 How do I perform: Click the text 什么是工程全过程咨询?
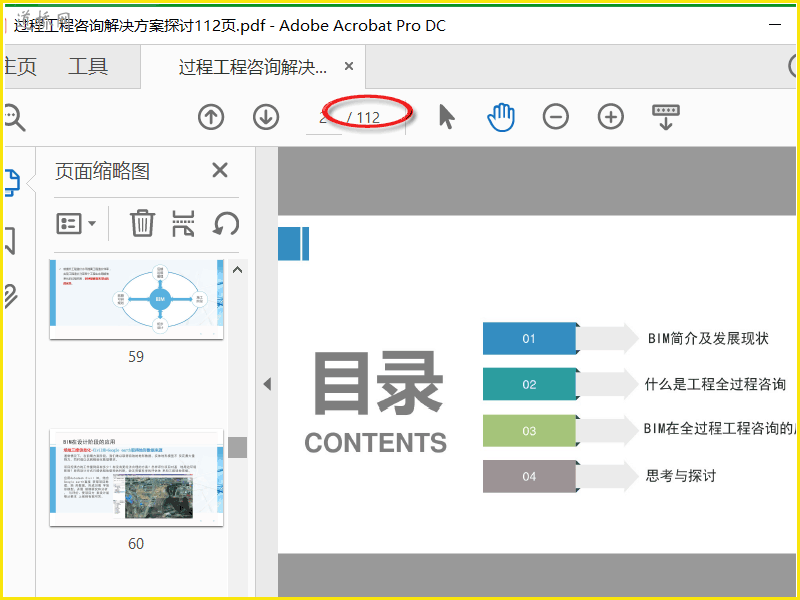(715, 384)
